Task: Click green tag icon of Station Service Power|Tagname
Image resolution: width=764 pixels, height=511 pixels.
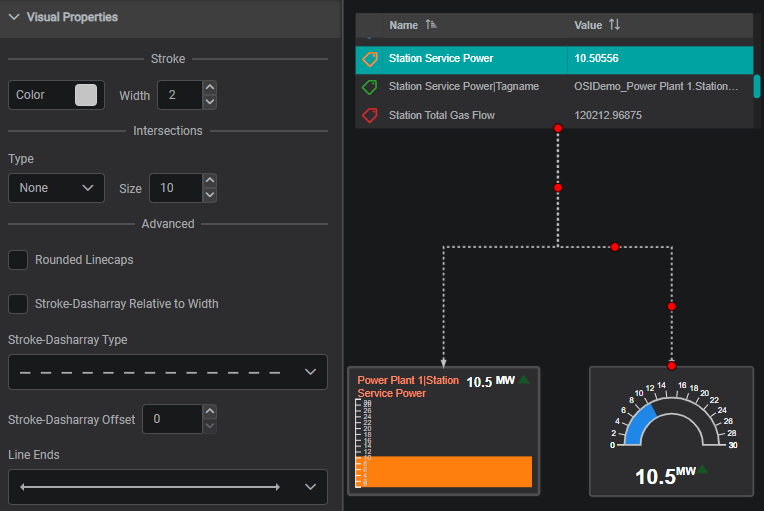Action: (370, 87)
